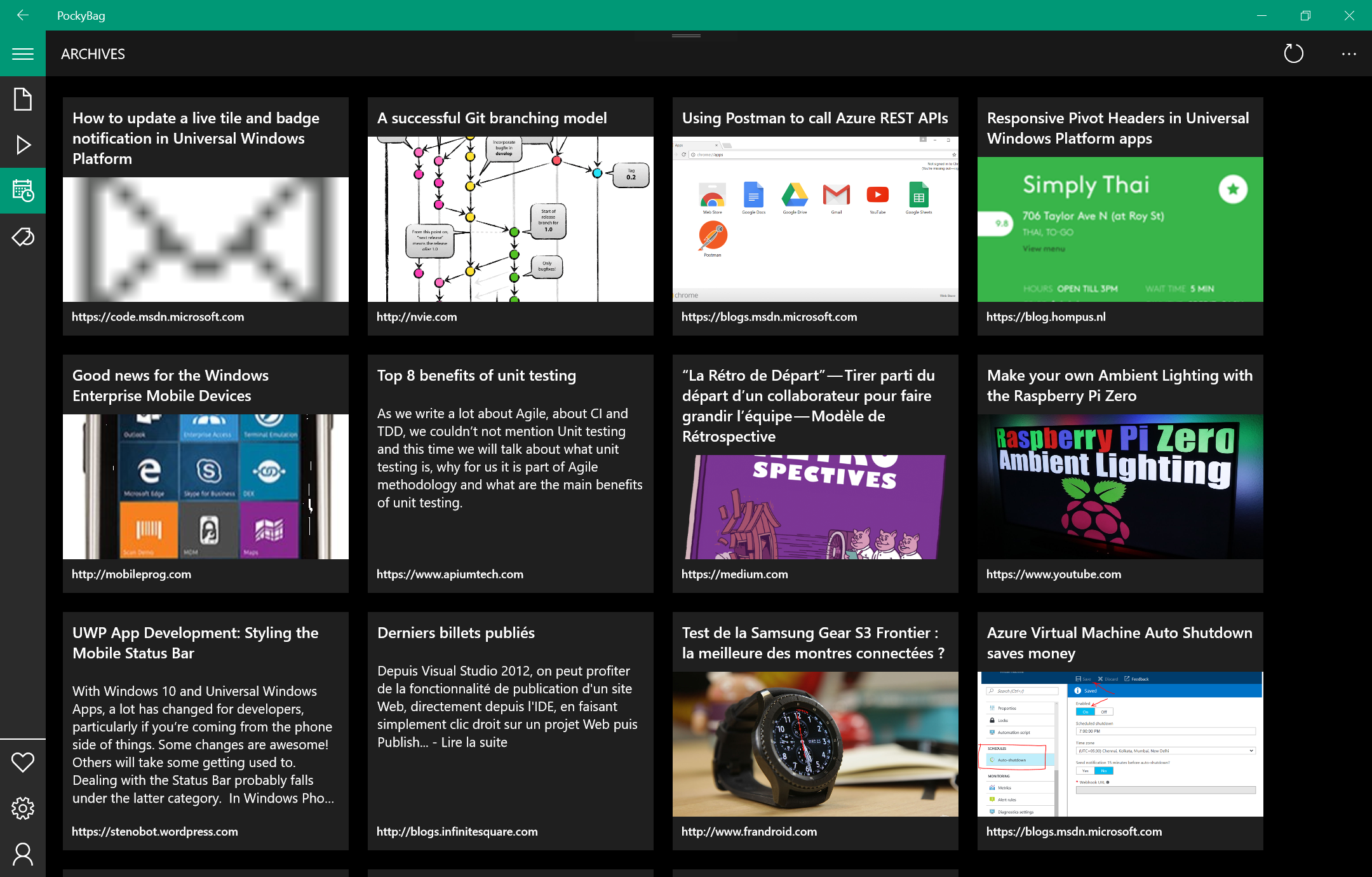The height and width of the screenshot is (877, 1372).
Task: Open the articles document icon in sidebar
Action: coord(23,99)
